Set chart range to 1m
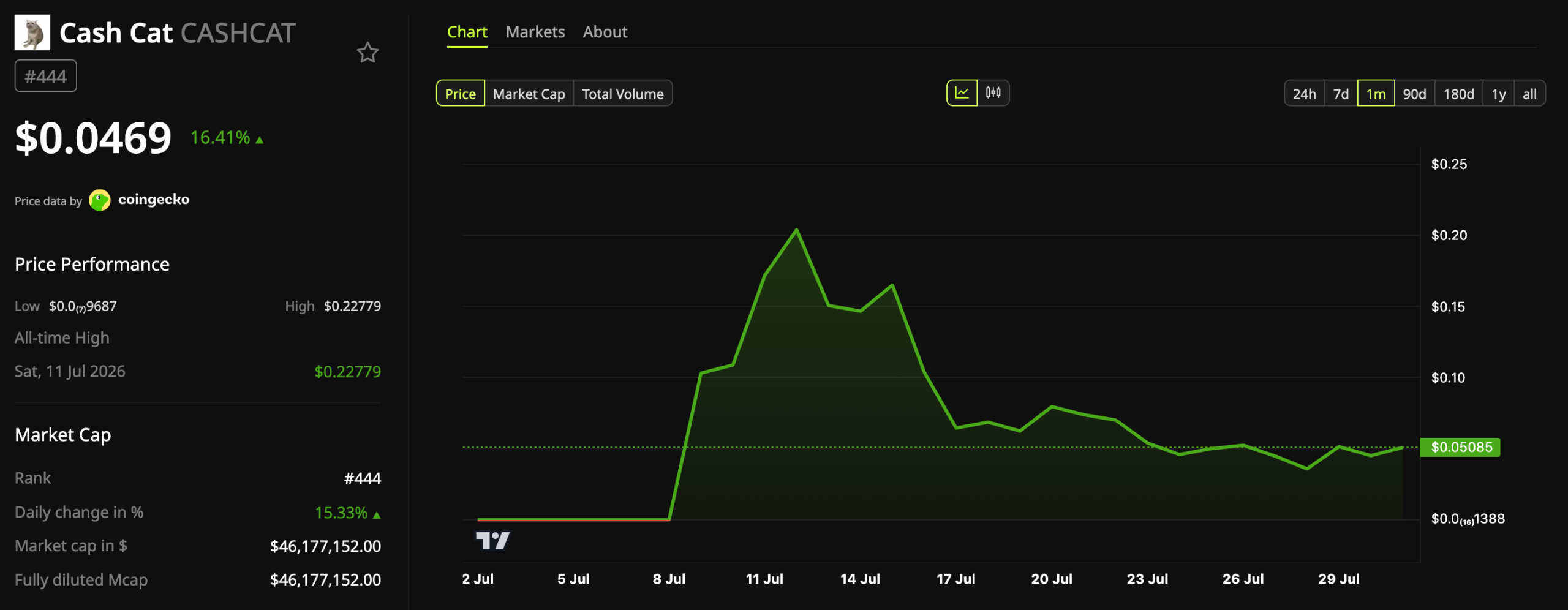Image resolution: width=1568 pixels, height=610 pixels. pyautogui.click(x=1376, y=94)
